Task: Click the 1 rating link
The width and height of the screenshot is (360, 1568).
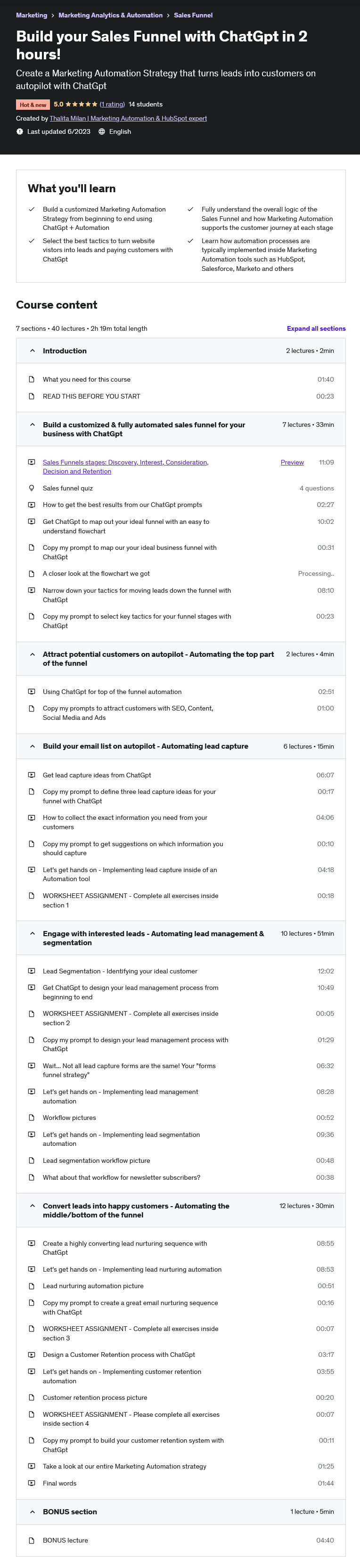Action: click(112, 105)
